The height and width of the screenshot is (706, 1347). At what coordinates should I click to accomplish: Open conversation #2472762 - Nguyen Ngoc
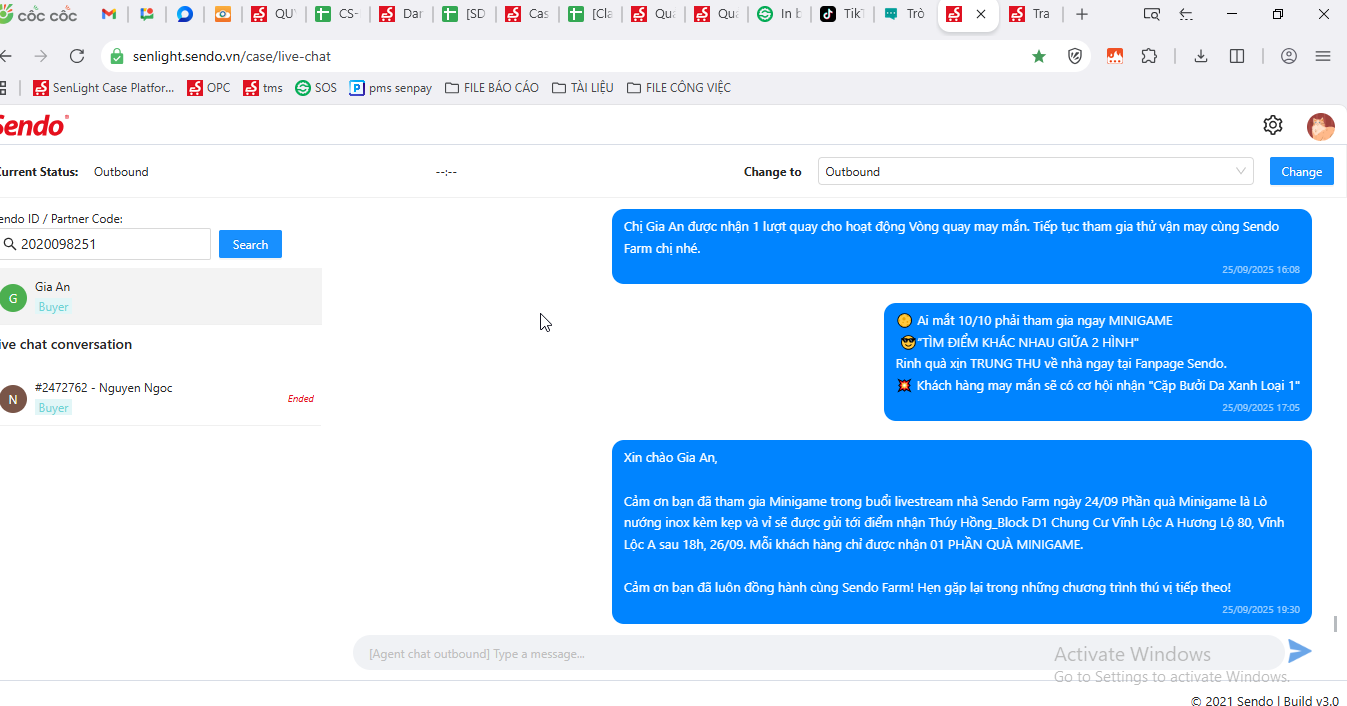160,397
